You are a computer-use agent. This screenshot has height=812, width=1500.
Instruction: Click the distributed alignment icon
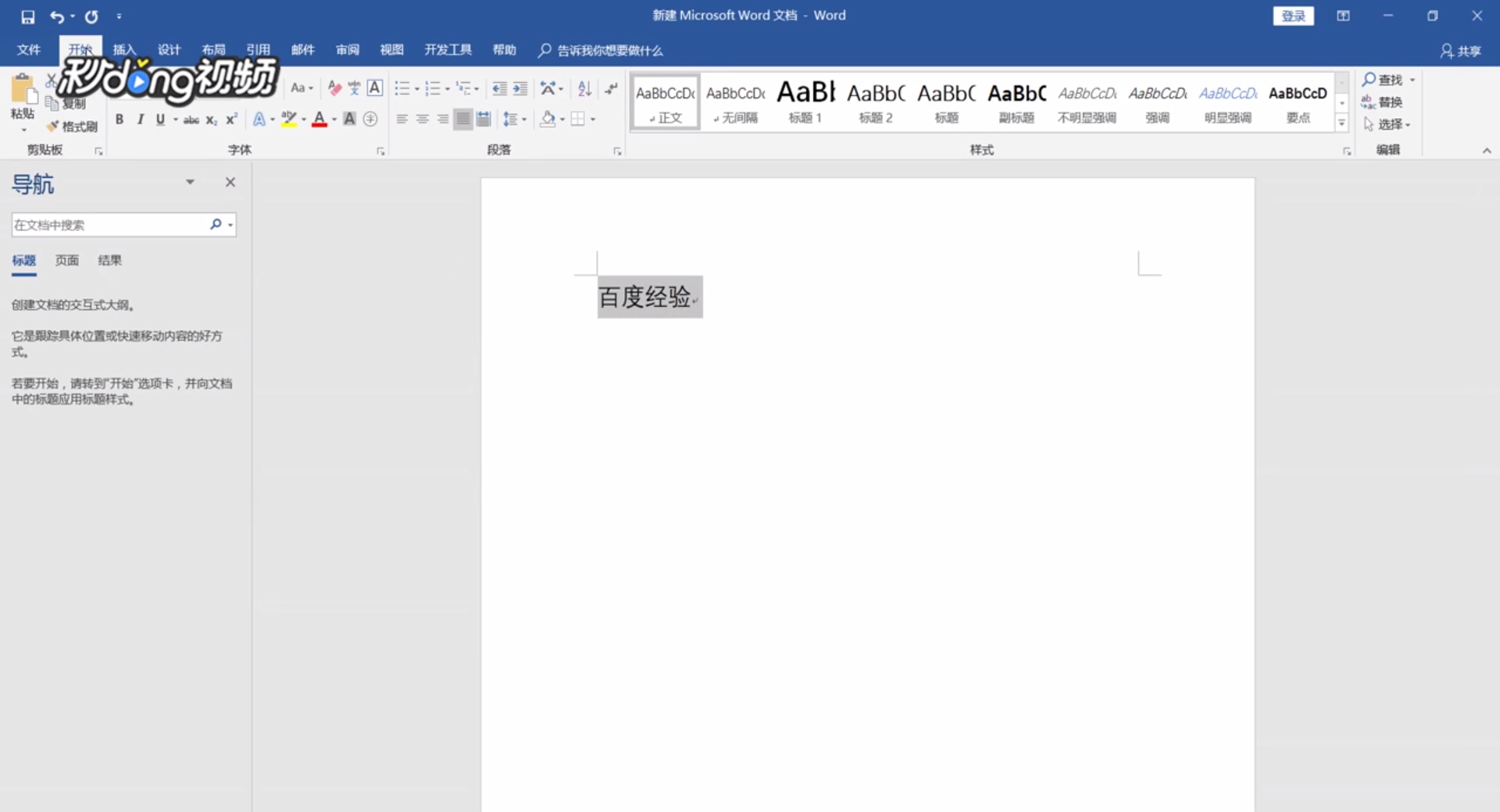484,119
